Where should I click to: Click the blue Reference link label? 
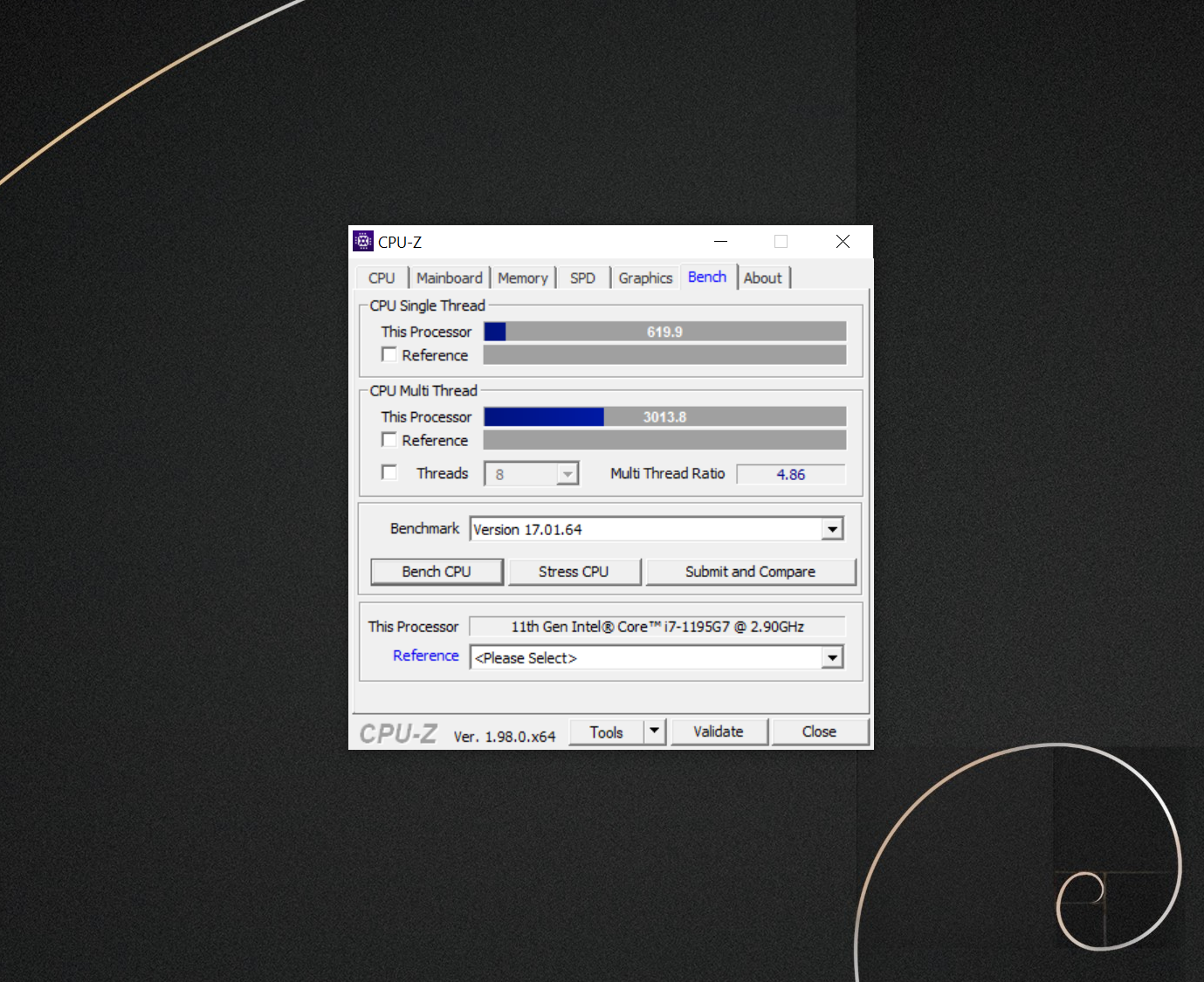click(x=425, y=656)
